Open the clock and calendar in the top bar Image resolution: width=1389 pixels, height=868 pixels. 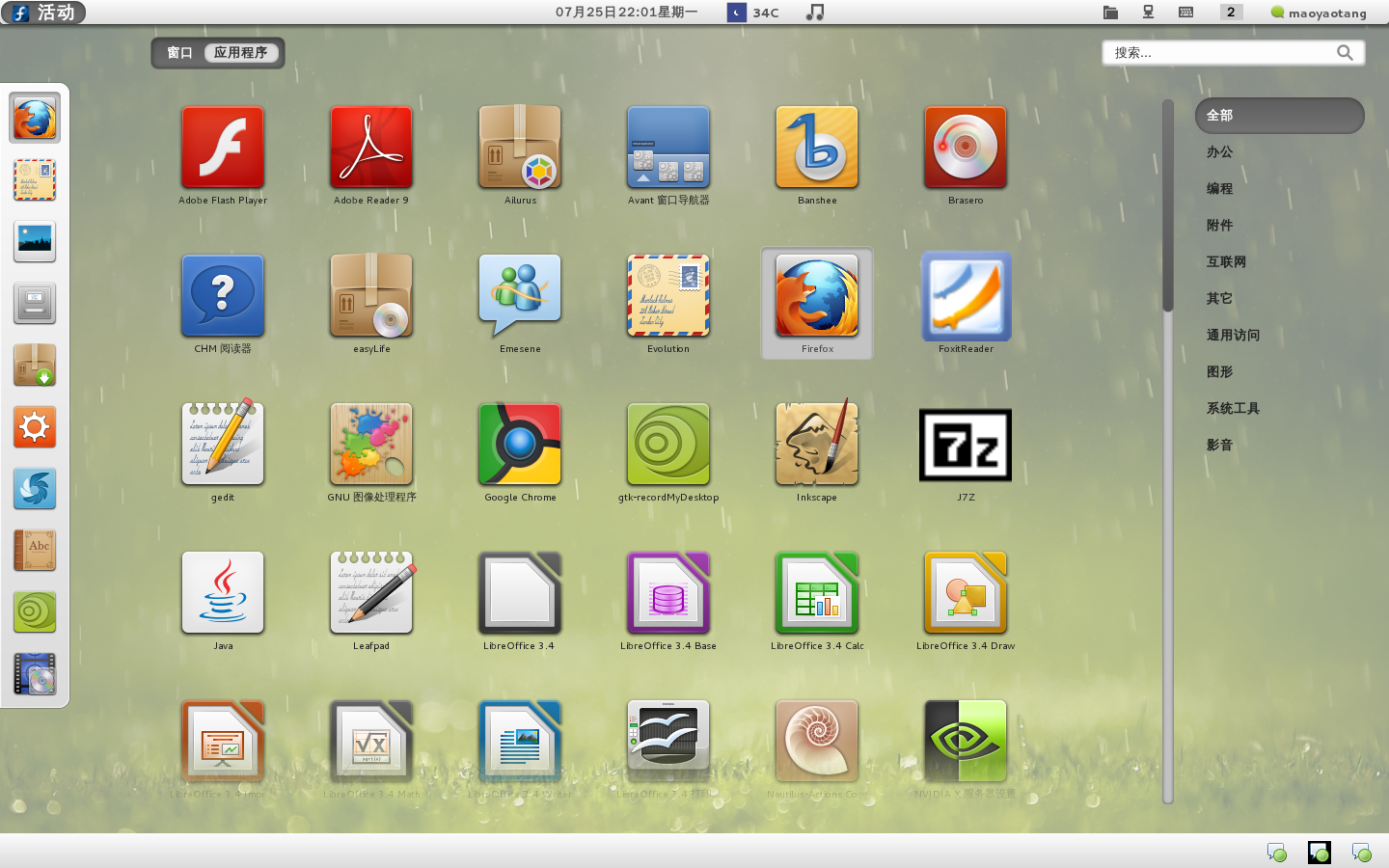tap(626, 13)
